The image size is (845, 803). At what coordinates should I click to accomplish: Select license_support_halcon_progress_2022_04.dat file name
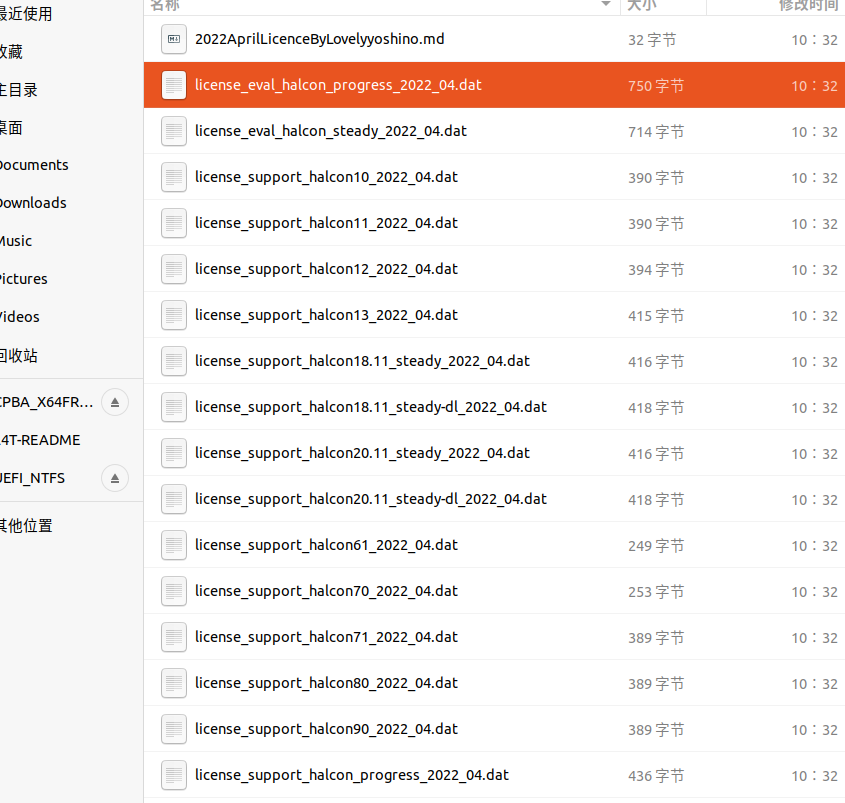[351, 775]
